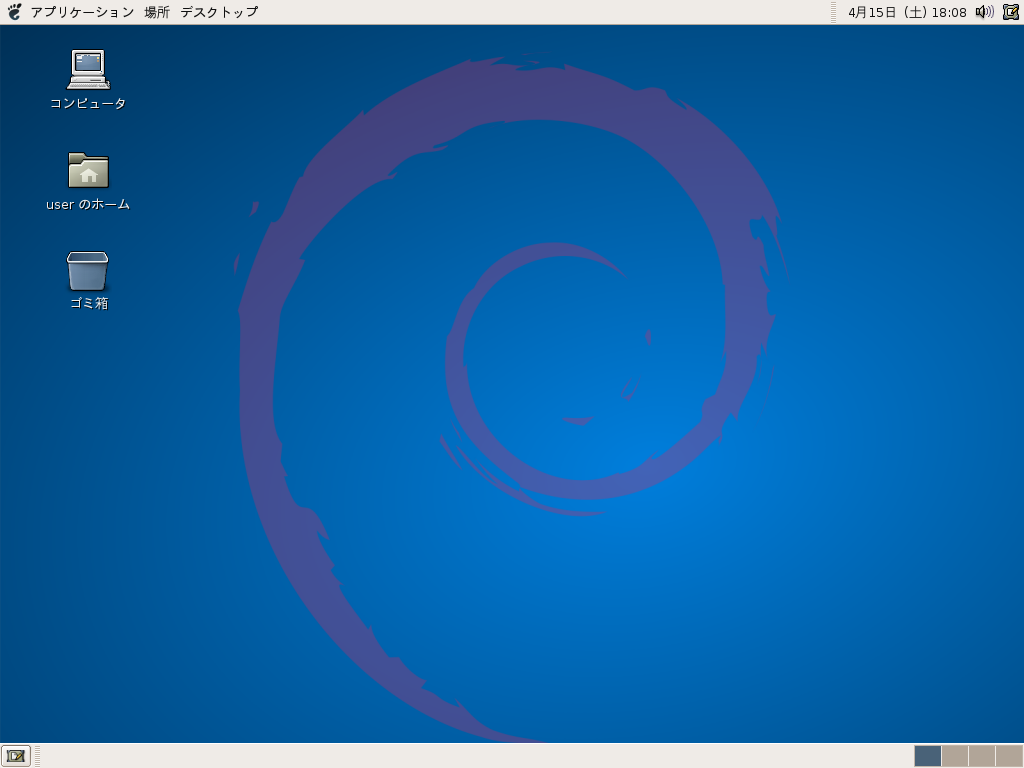Select the user のホーム folder icon
This screenshot has width=1024, height=768.
tap(88, 170)
